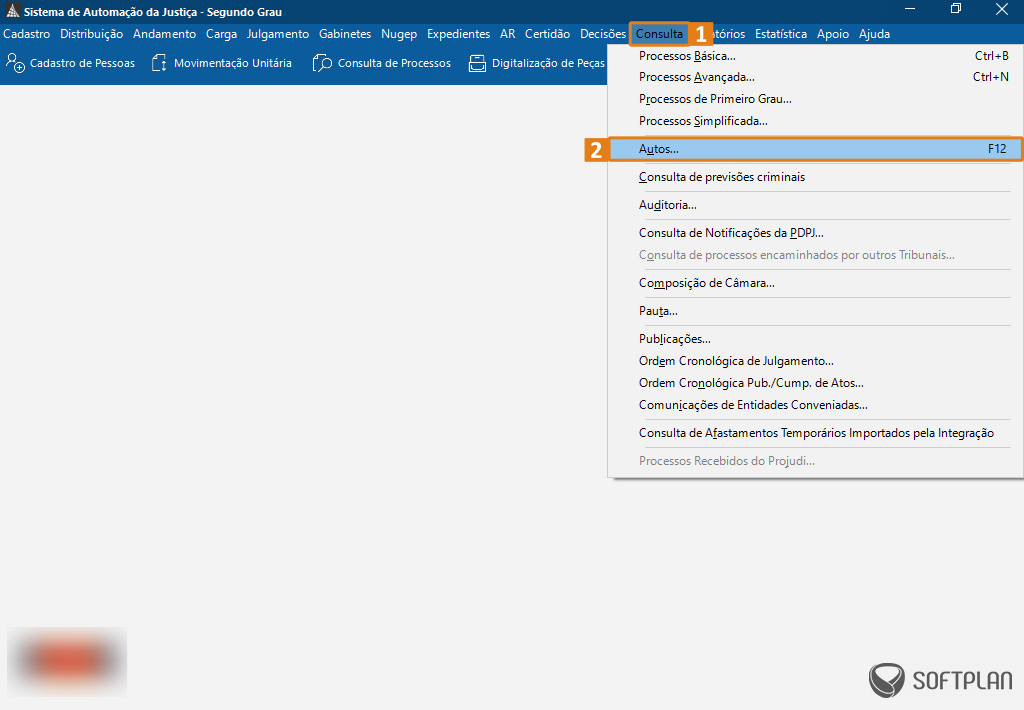The height and width of the screenshot is (710, 1024).
Task: Click Cadastro de Pessoas toolbar label
Action: pos(82,63)
